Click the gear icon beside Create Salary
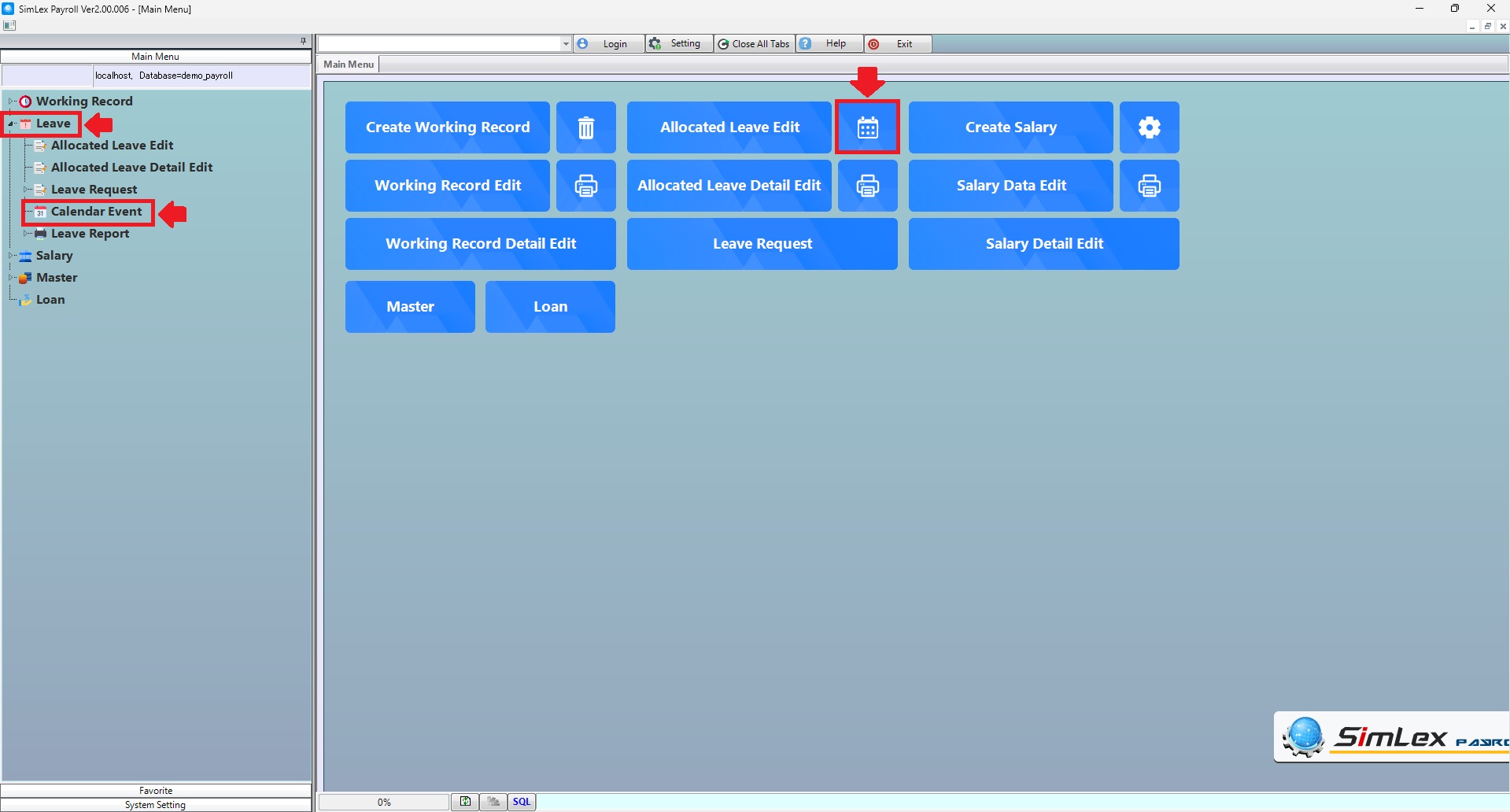Screen dimensions: 1510x812 [1149, 127]
